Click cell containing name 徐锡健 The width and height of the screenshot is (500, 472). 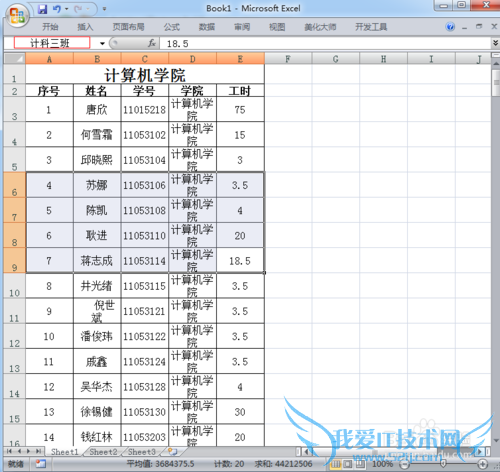point(97,412)
